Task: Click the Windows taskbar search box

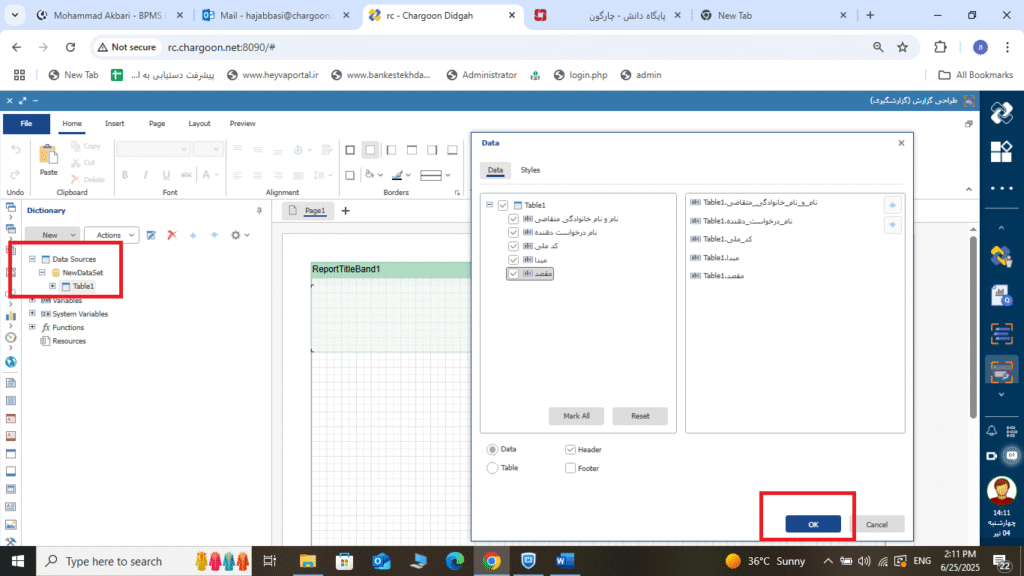Action: click(113, 562)
